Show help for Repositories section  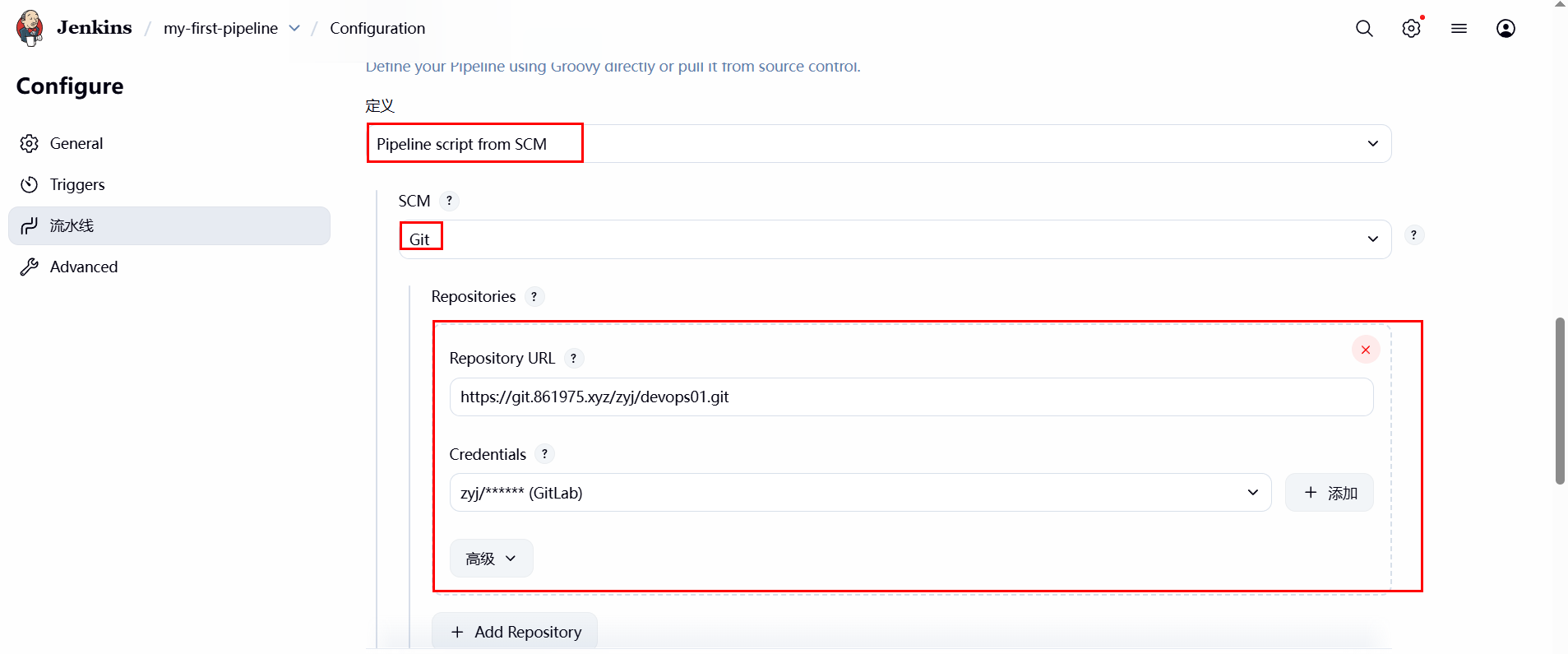(534, 297)
